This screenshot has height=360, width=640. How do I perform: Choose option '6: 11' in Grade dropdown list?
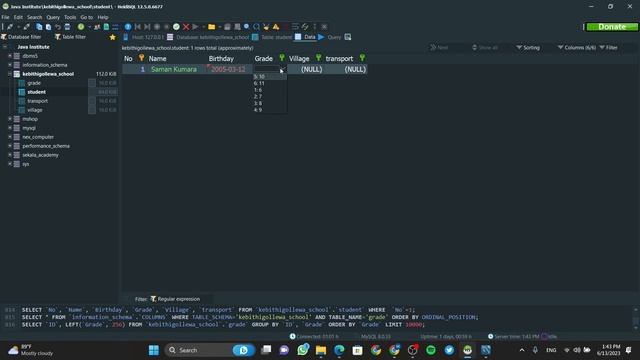(x=269, y=83)
